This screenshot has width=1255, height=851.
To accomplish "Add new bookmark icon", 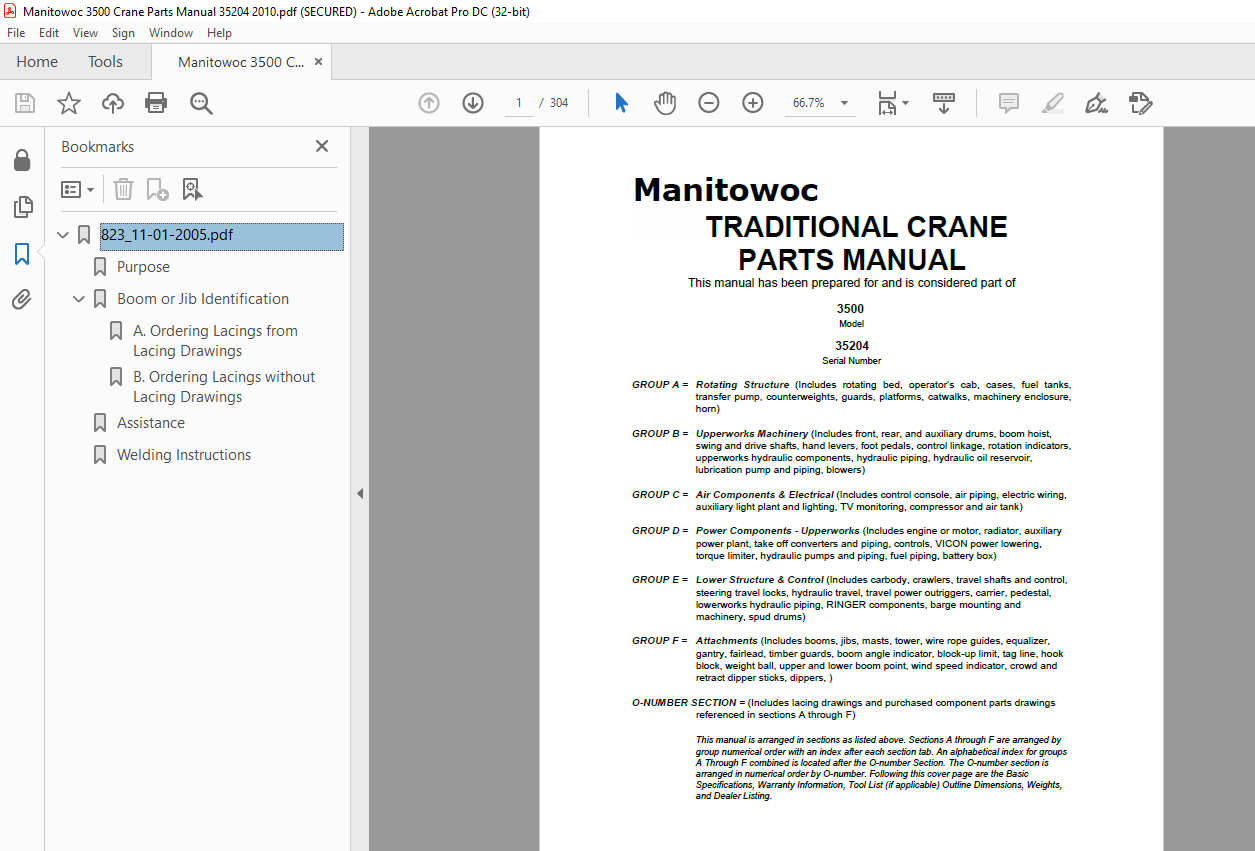I will point(157,189).
